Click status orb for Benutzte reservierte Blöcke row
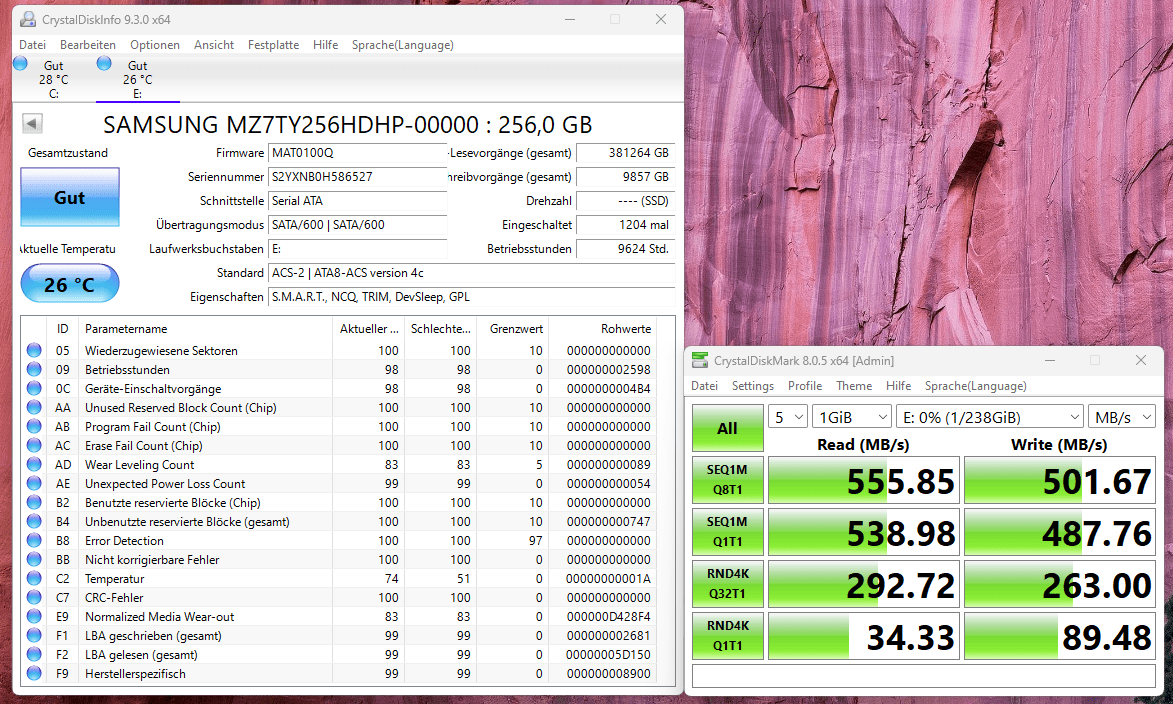Image resolution: width=1173 pixels, height=704 pixels. (x=34, y=502)
